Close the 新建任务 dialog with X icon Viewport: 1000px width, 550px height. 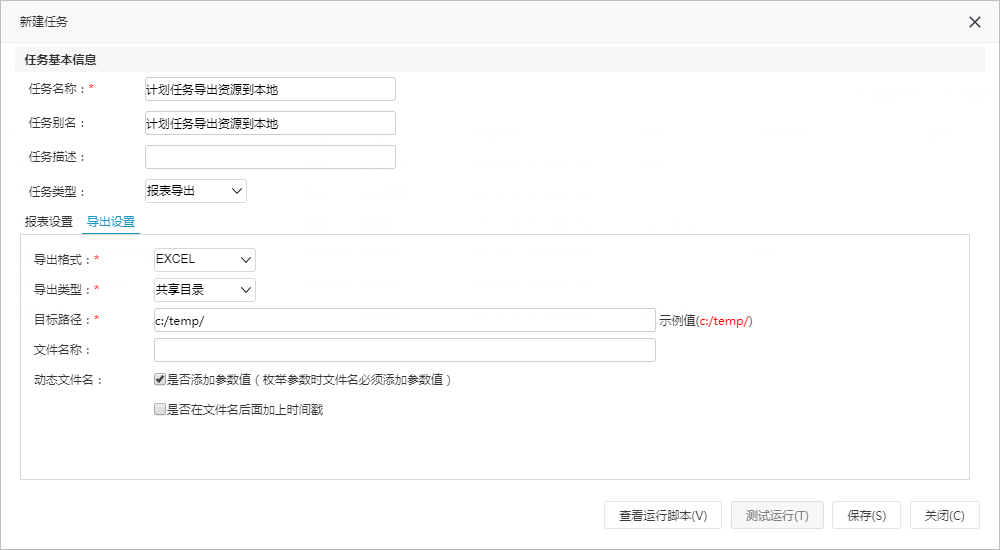coord(974,22)
